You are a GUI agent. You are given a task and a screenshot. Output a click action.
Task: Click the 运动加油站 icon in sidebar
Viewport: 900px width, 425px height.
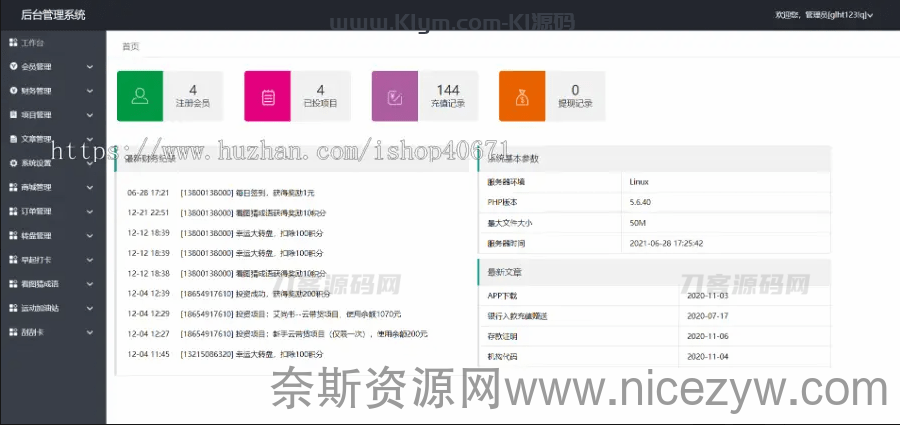click(13, 308)
